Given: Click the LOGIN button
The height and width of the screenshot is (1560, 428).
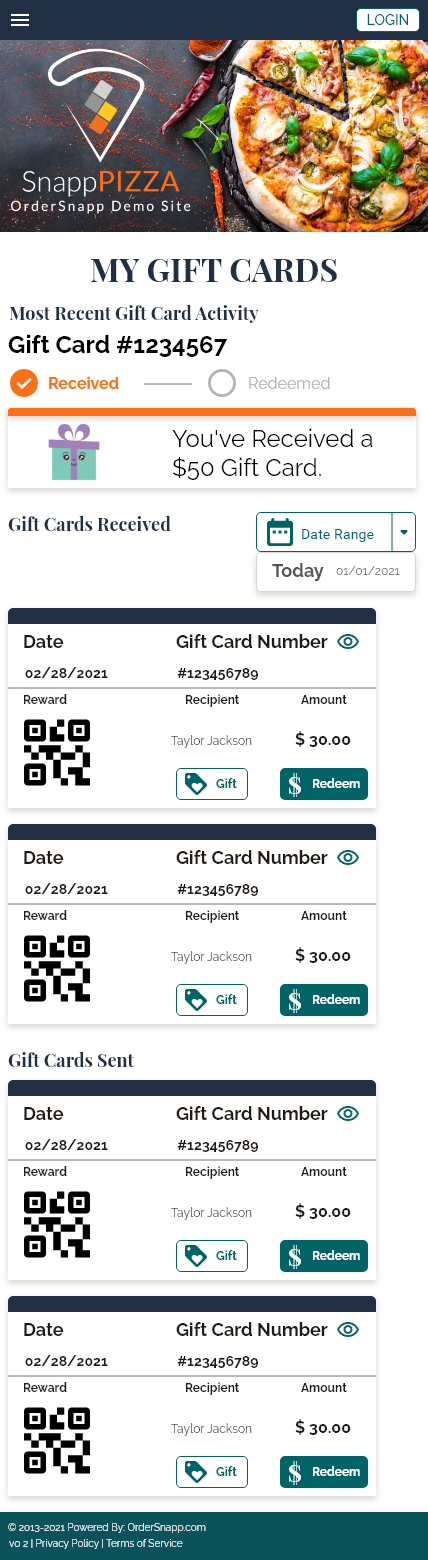Looking at the screenshot, I should click(x=388, y=20).
